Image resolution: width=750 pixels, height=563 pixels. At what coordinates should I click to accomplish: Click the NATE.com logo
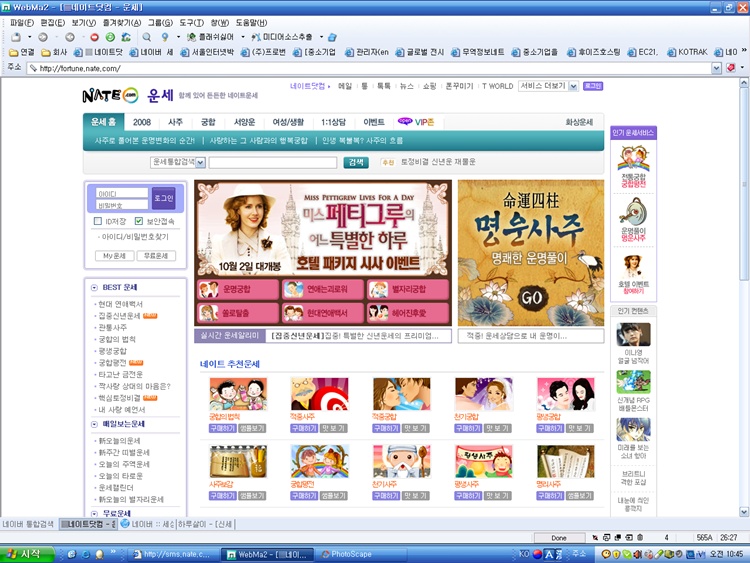pyautogui.click(x=110, y=95)
